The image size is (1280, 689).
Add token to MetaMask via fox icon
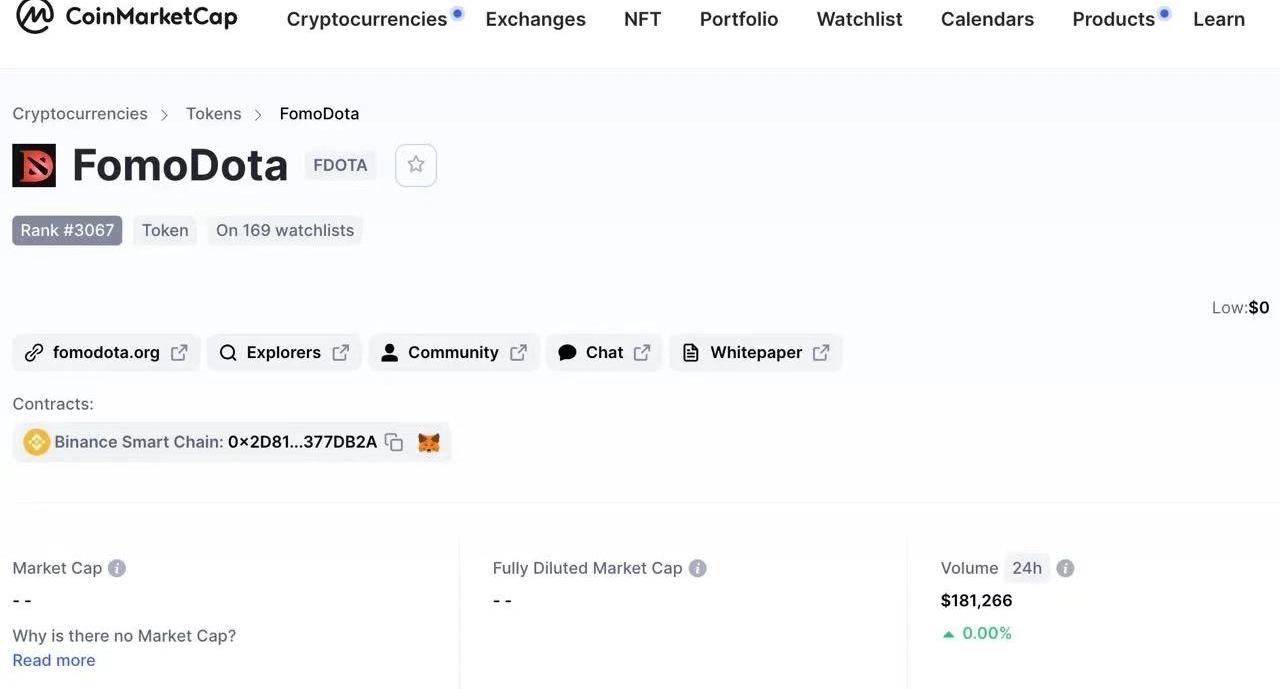click(x=429, y=442)
